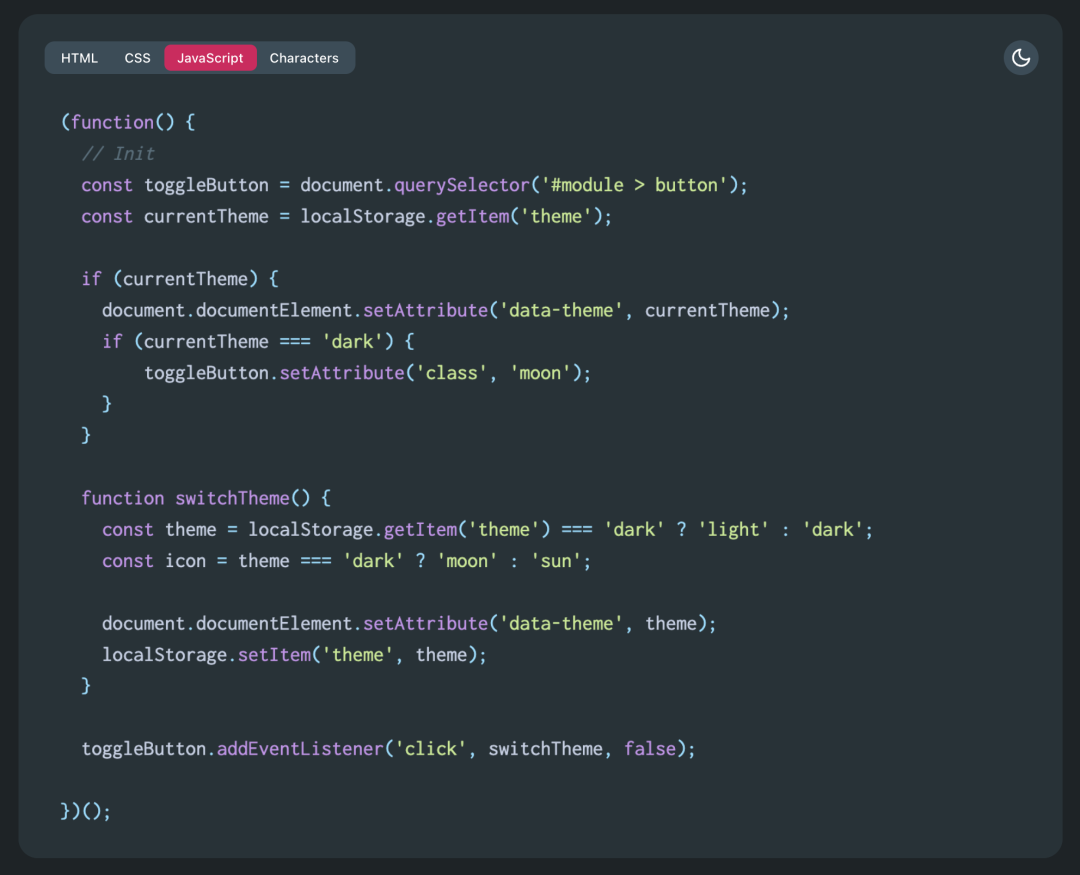
Task: Click the closing '})();' line
Action: [x=85, y=812]
